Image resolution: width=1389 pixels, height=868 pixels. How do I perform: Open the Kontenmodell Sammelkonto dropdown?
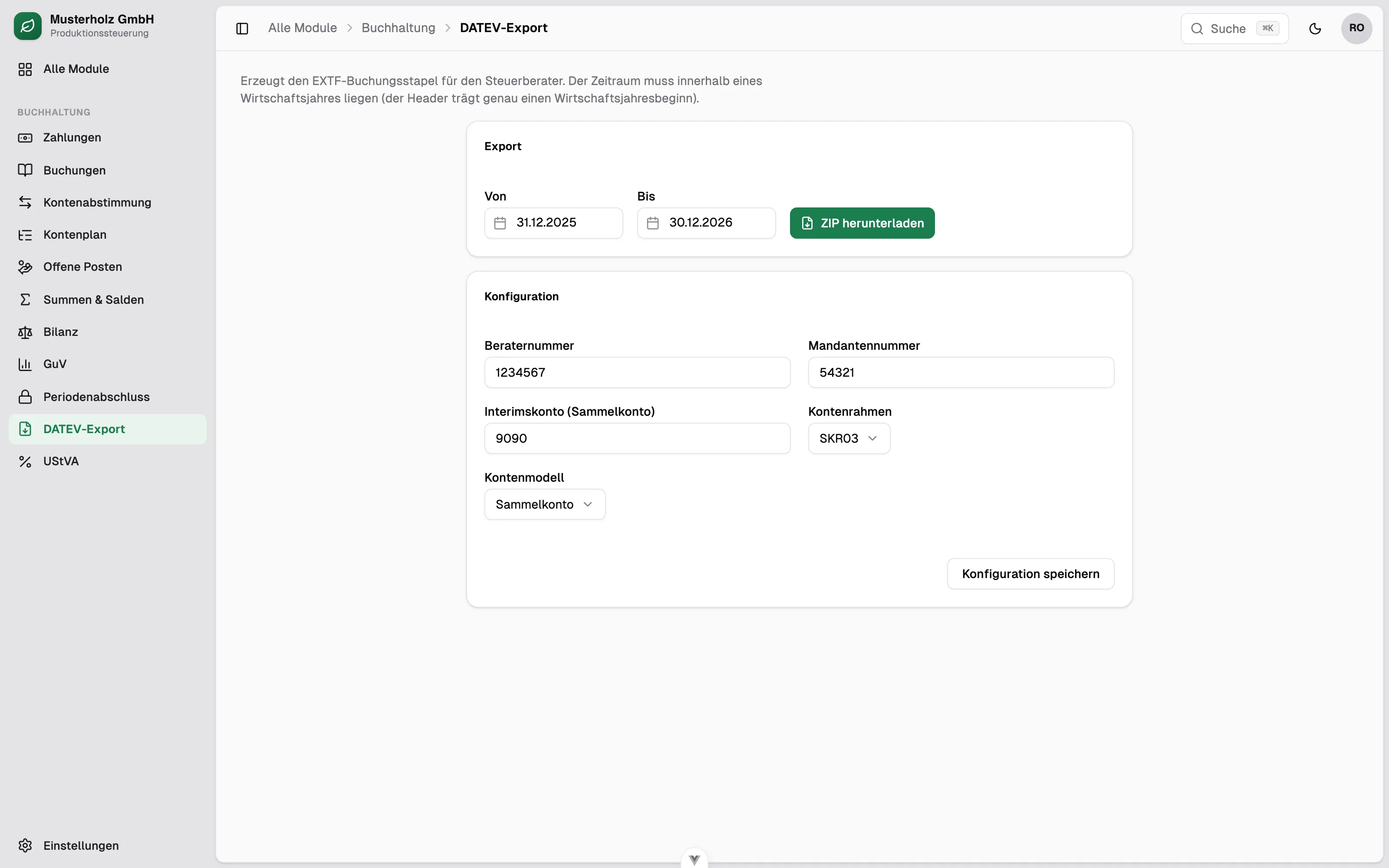[x=545, y=505]
